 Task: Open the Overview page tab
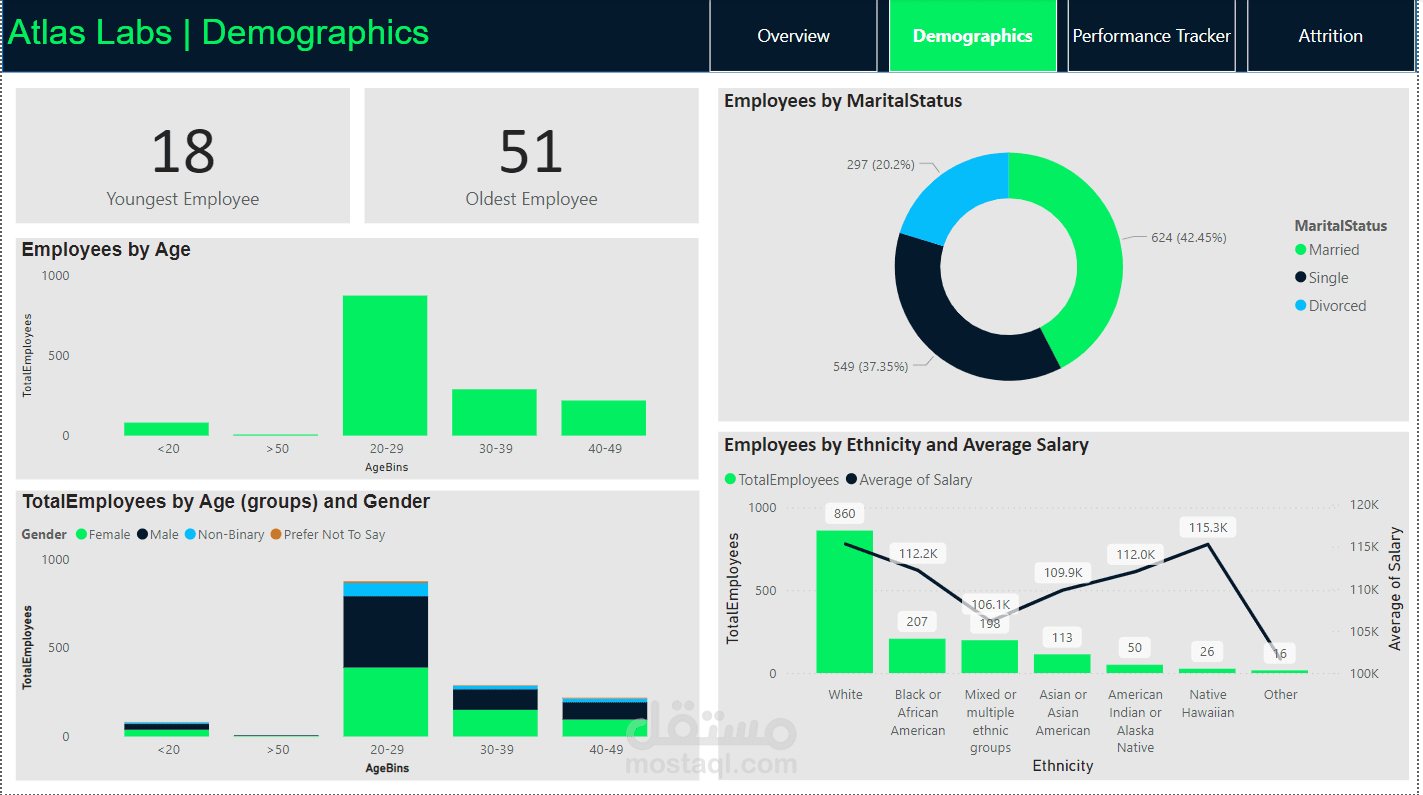point(793,36)
